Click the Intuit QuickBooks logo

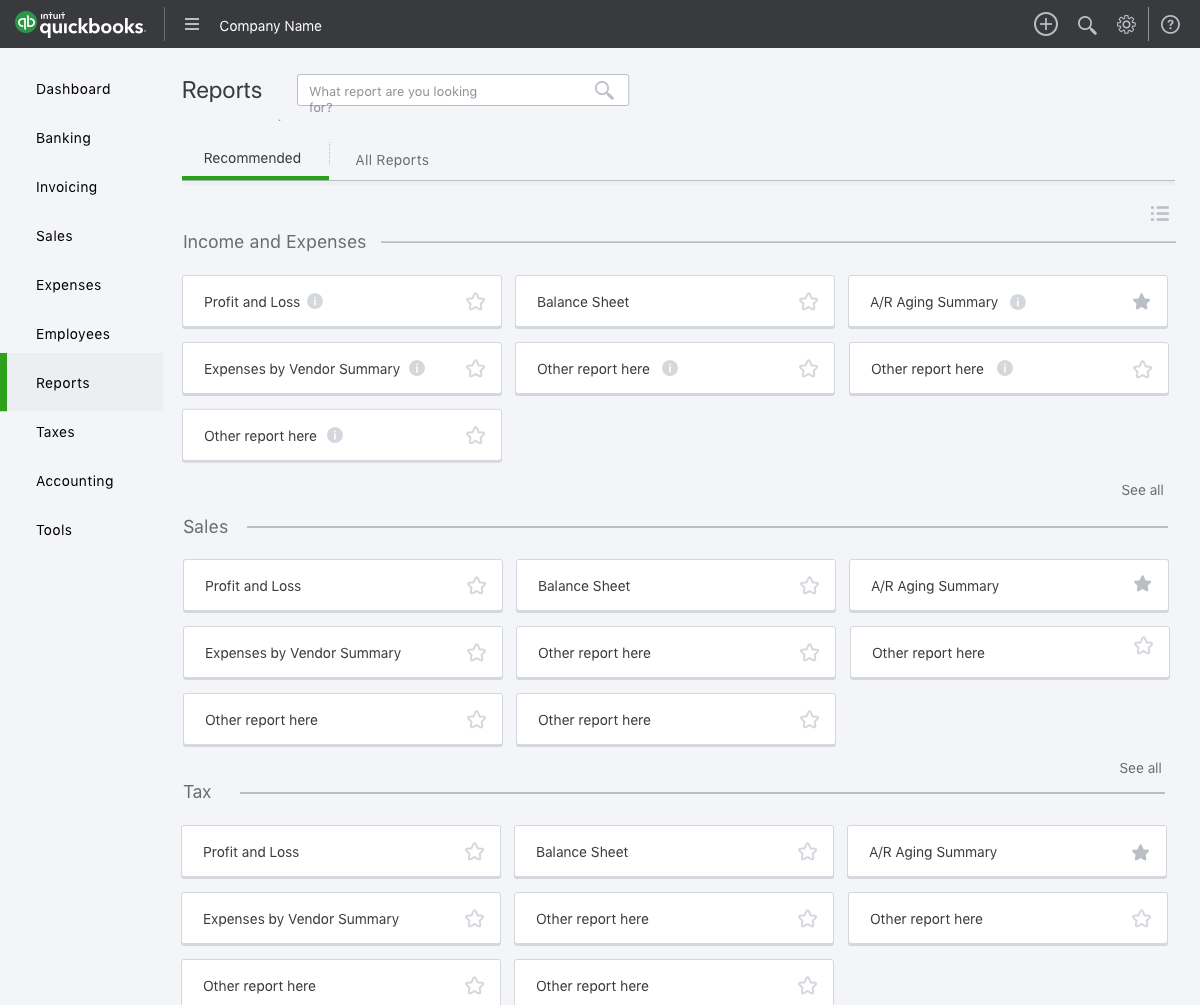[80, 24]
